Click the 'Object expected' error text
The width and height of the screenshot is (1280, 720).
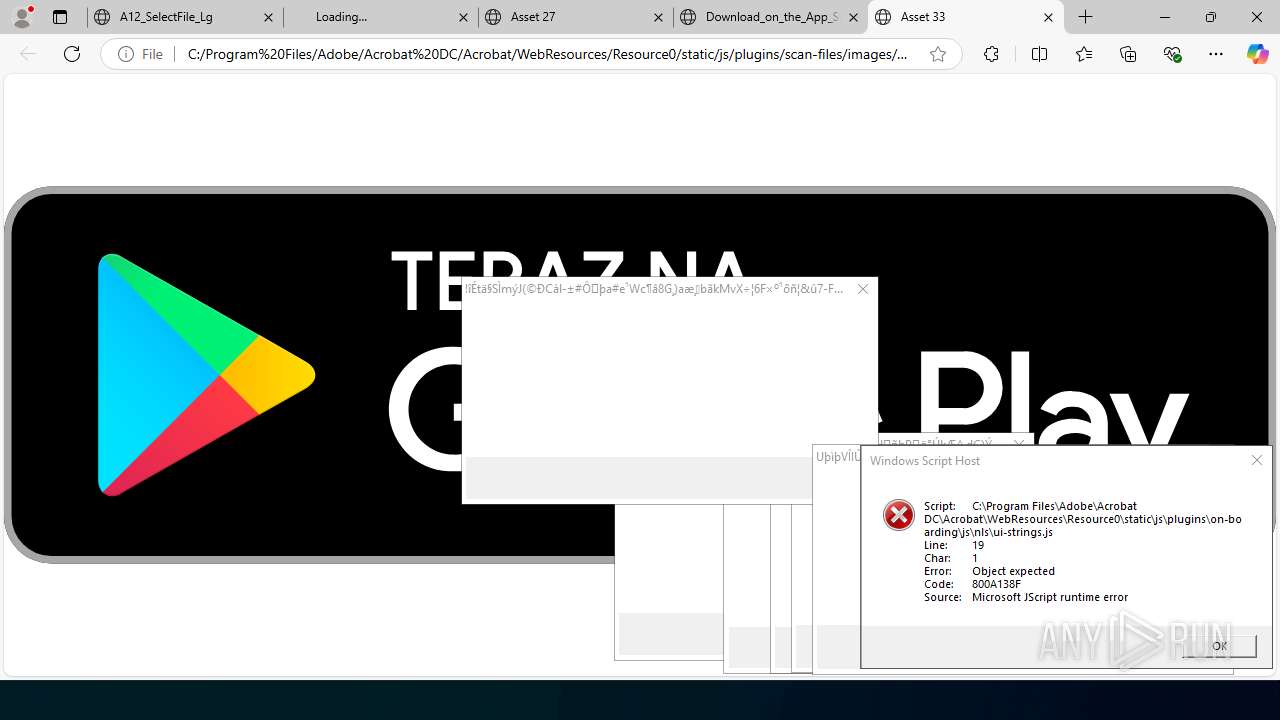(1013, 571)
